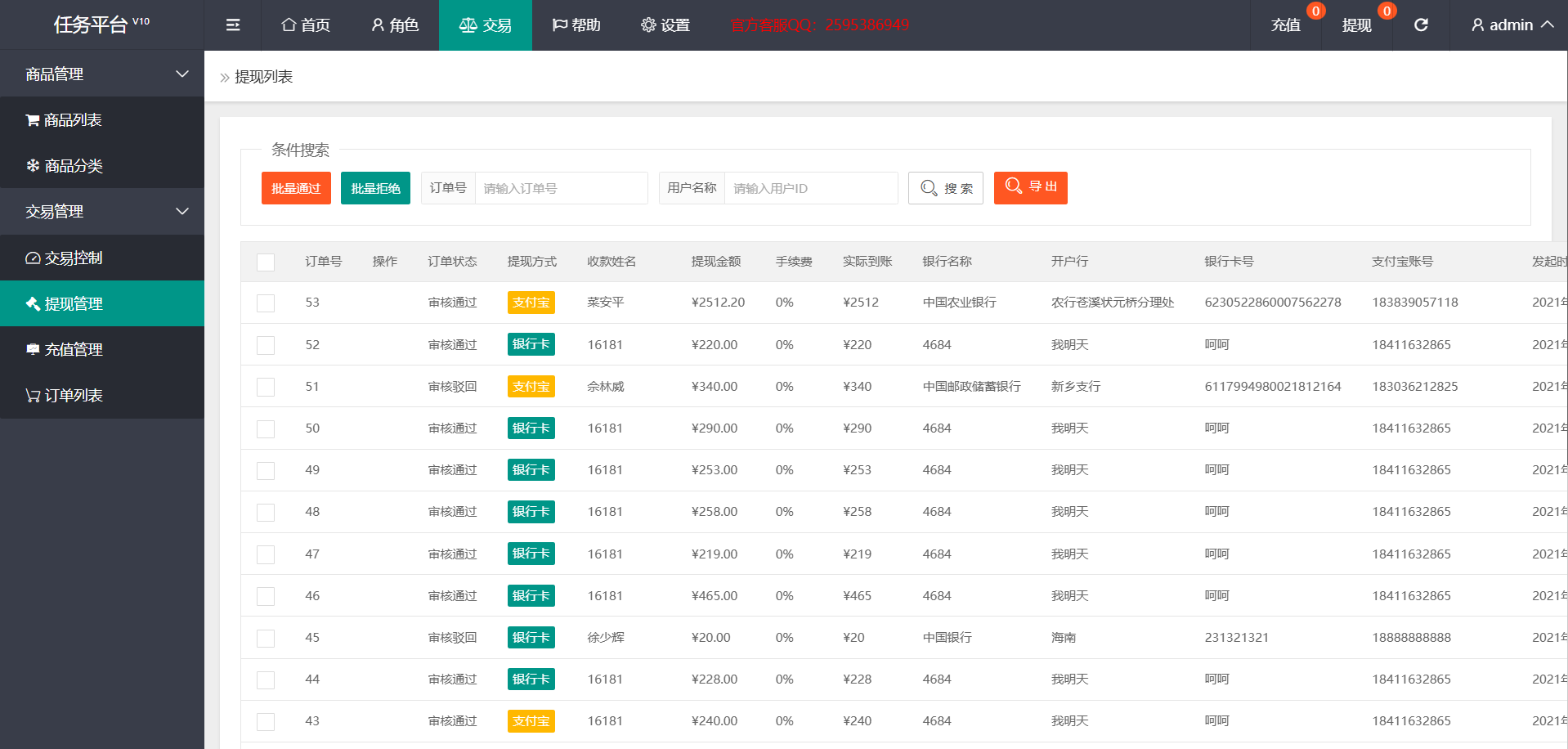Click the 提现金额 column header

[x=716, y=262]
